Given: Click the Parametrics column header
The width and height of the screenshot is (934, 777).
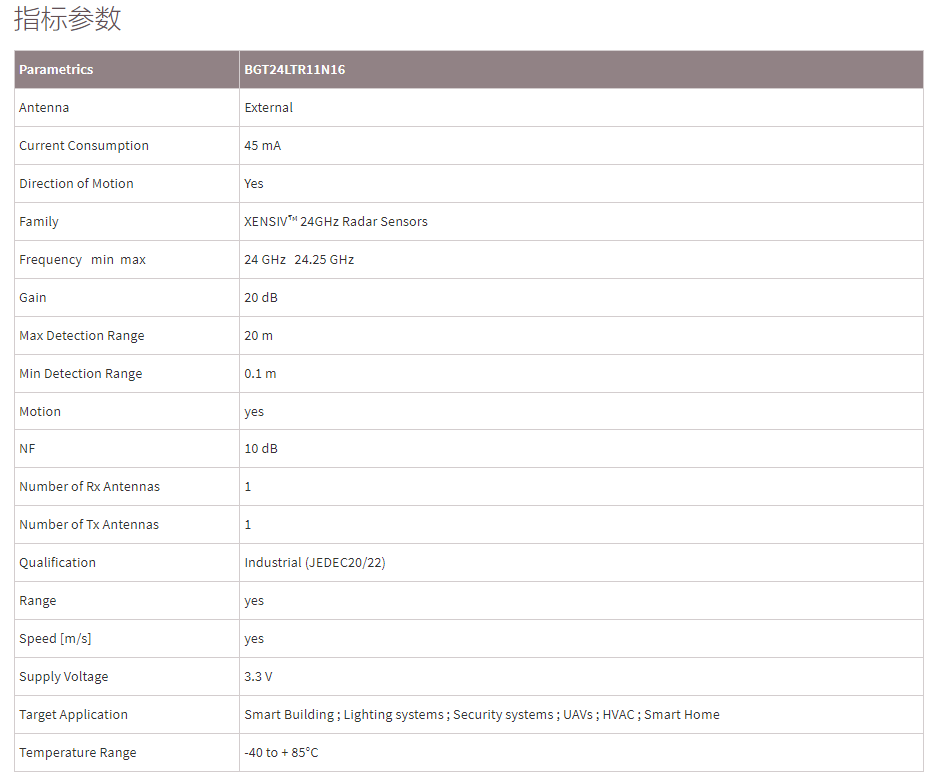Looking at the screenshot, I should [x=56, y=70].
